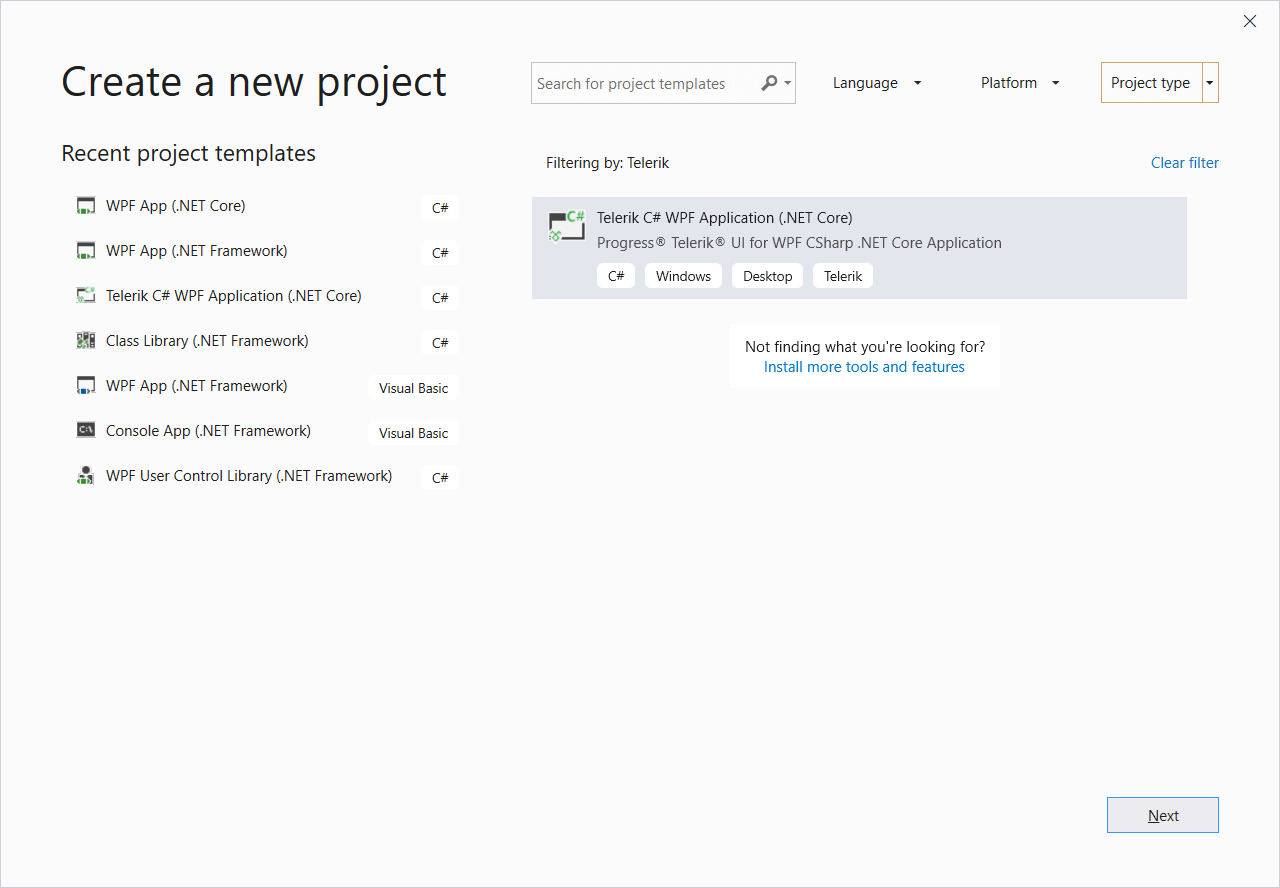
Task: Open the Language dropdown
Action: click(x=877, y=83)
